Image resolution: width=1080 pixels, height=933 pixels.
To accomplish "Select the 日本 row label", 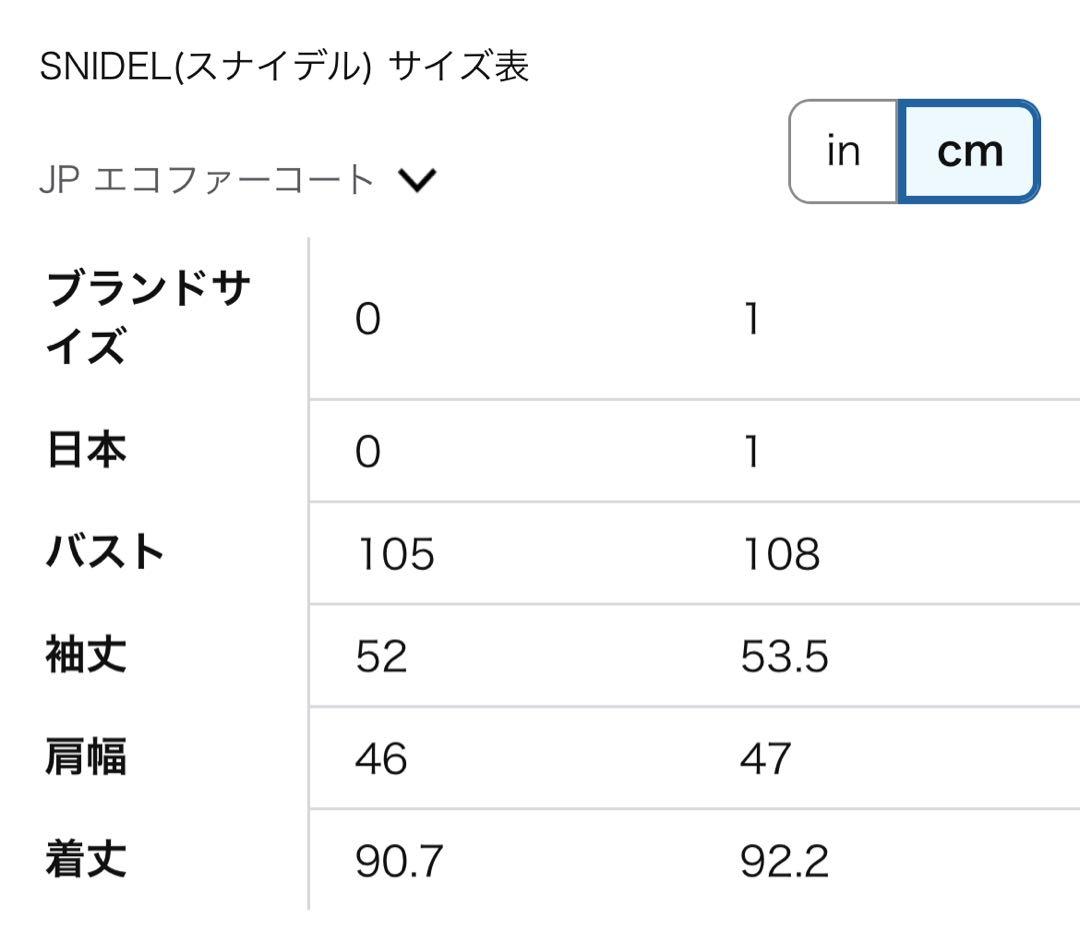I will (87, 451).
